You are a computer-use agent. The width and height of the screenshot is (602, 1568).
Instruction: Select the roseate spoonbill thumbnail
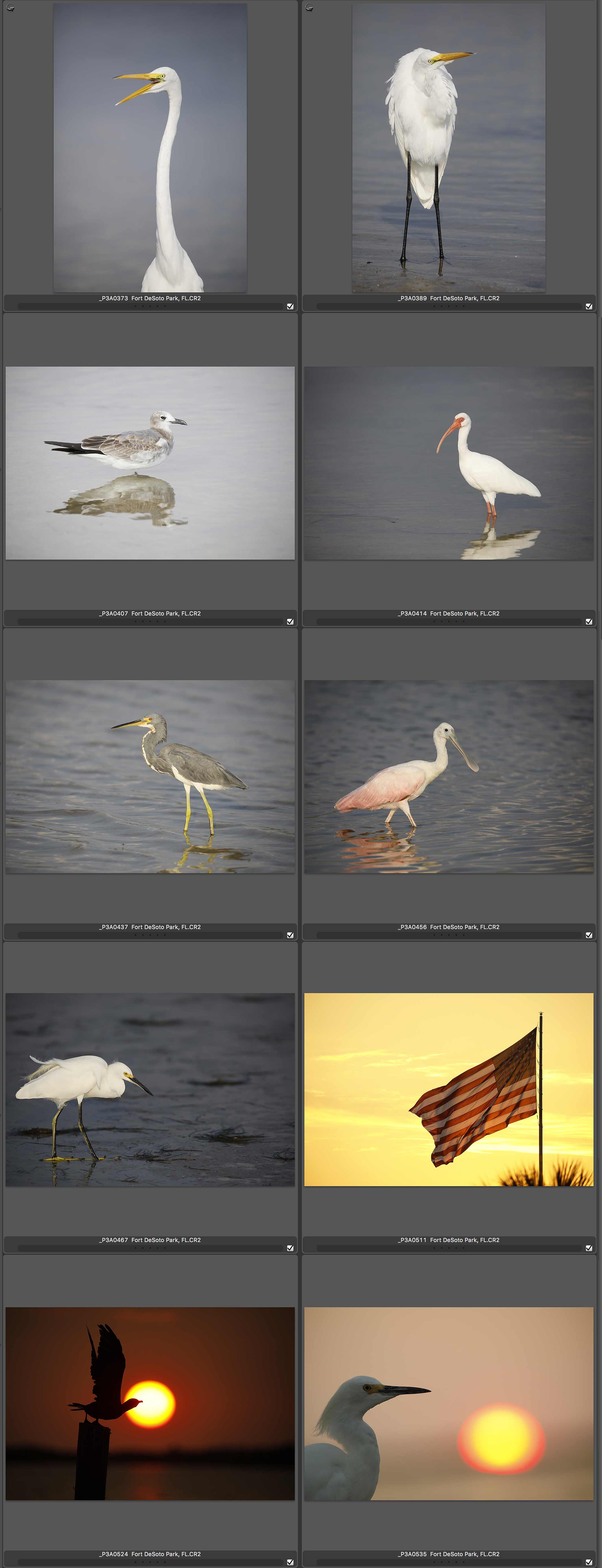pos(448,777)
